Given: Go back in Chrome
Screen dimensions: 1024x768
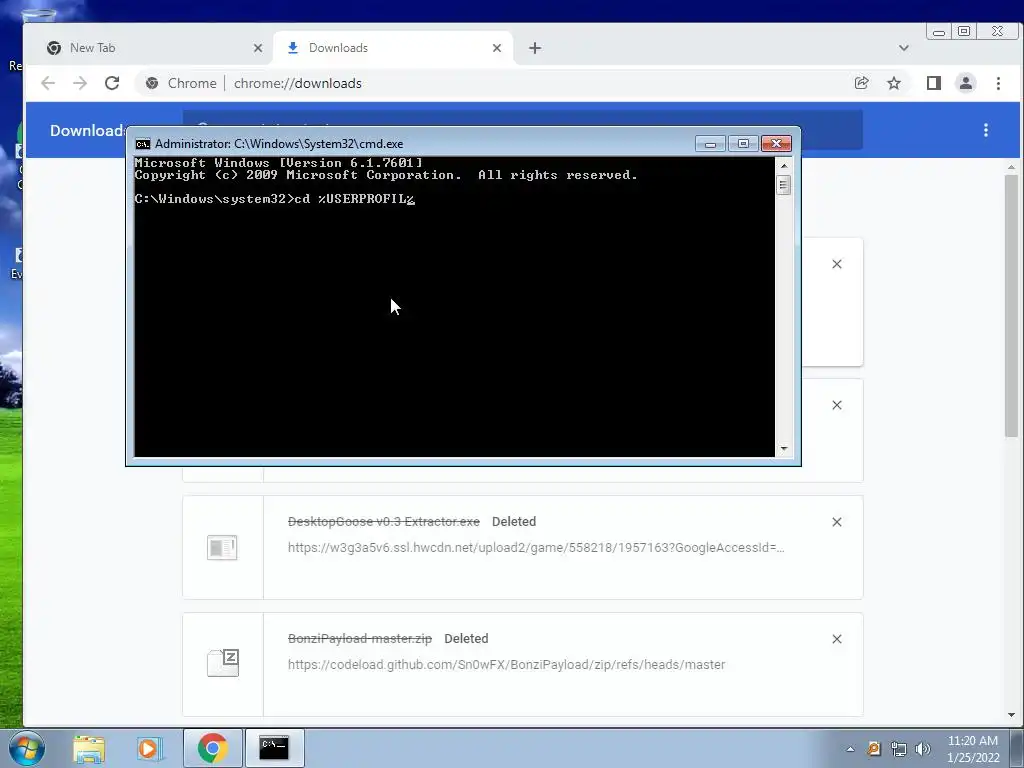Looking at the screenshot, I should (48, 83).
